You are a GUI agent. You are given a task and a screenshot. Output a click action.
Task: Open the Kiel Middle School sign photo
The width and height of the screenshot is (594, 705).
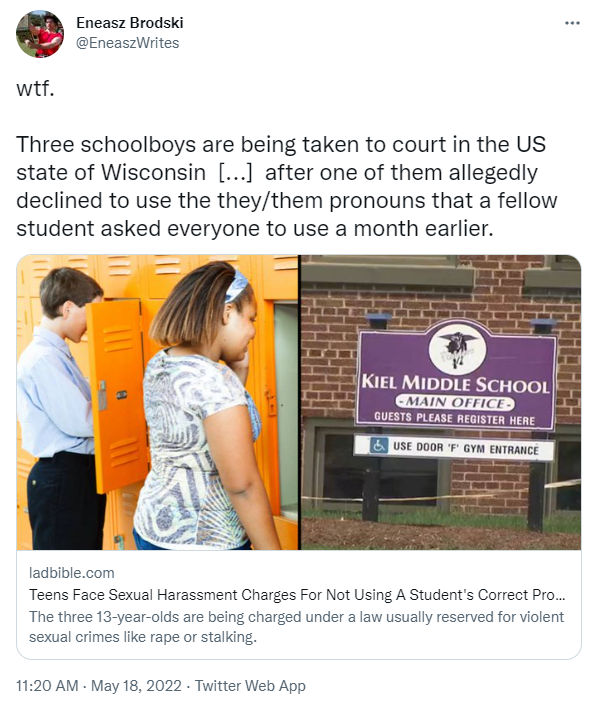[440, 402]
